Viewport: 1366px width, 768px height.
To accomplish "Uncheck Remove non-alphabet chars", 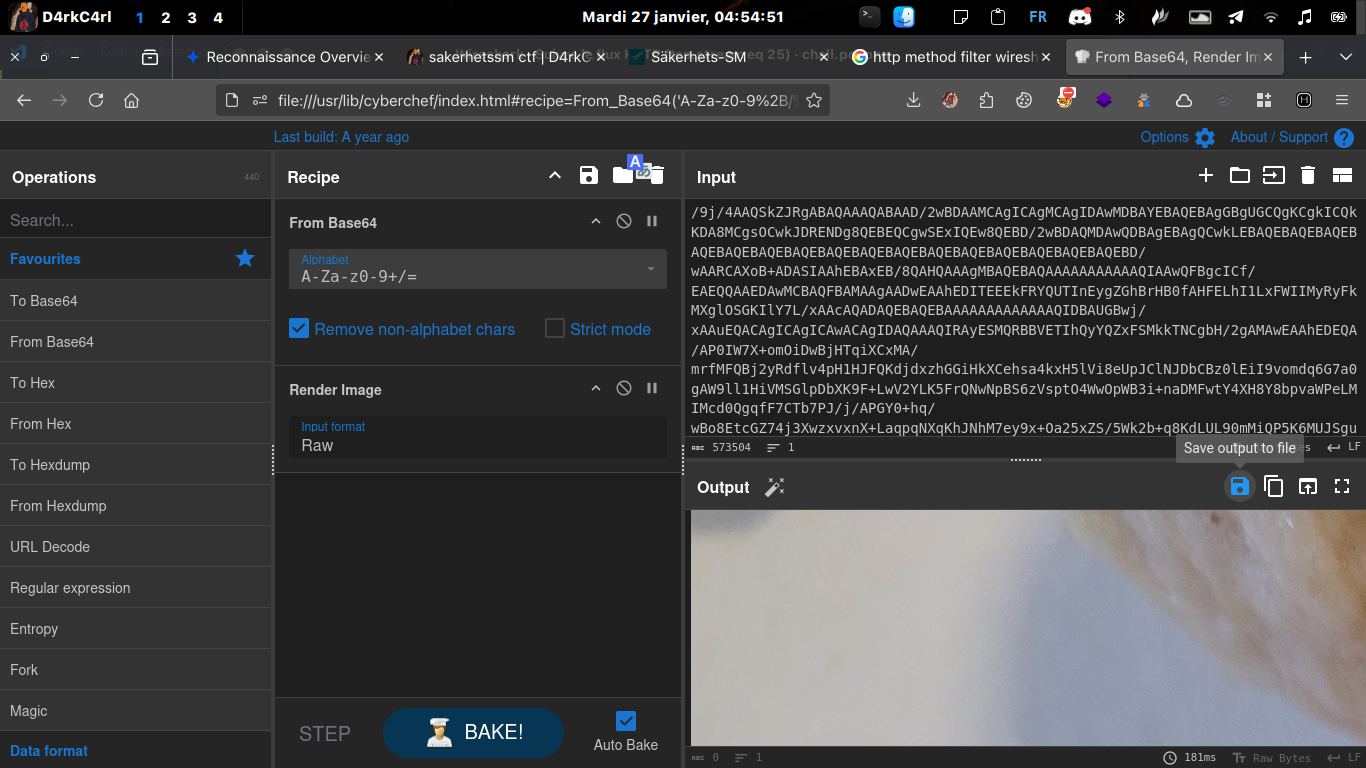I will tap(299, 329).
